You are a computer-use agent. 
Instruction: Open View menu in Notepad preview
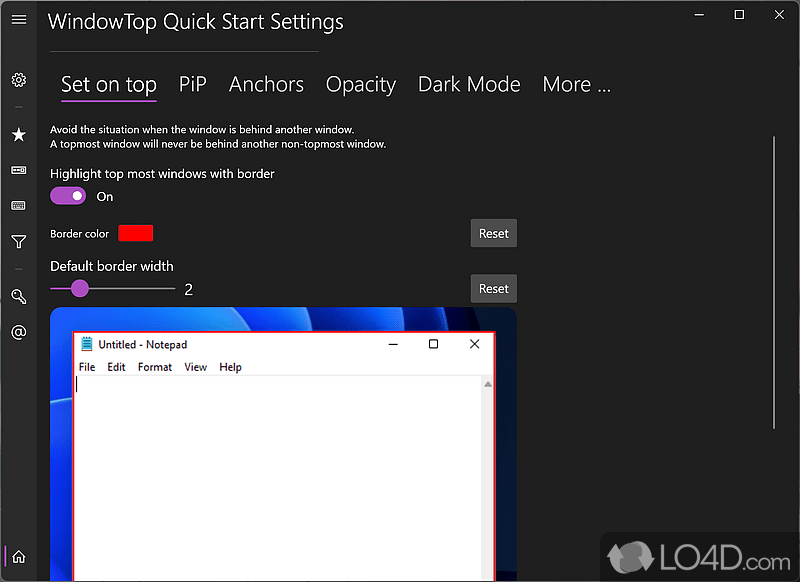(195, 367)
